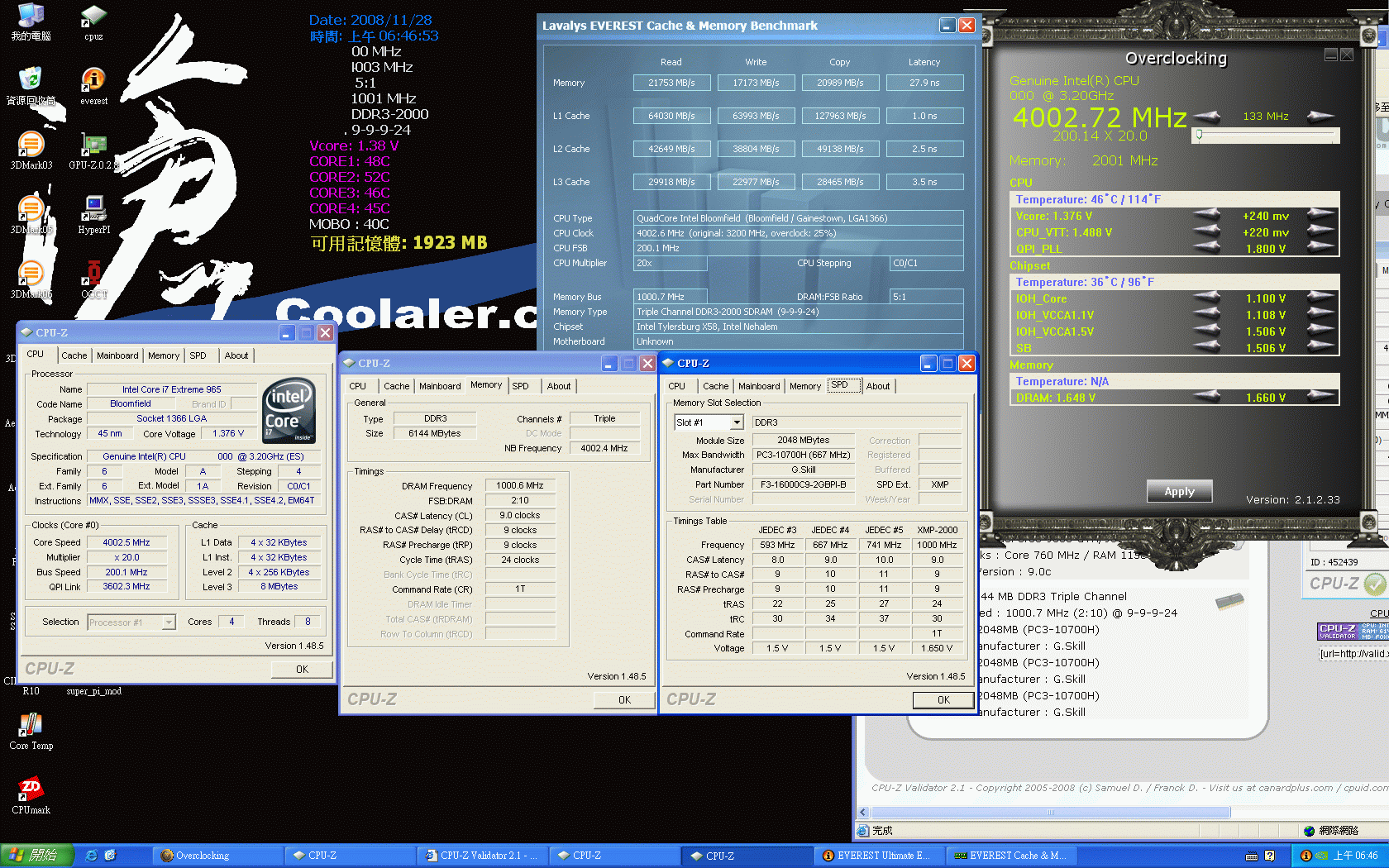Click the browser horizontal scrollbar

(x=1051, y=813)
